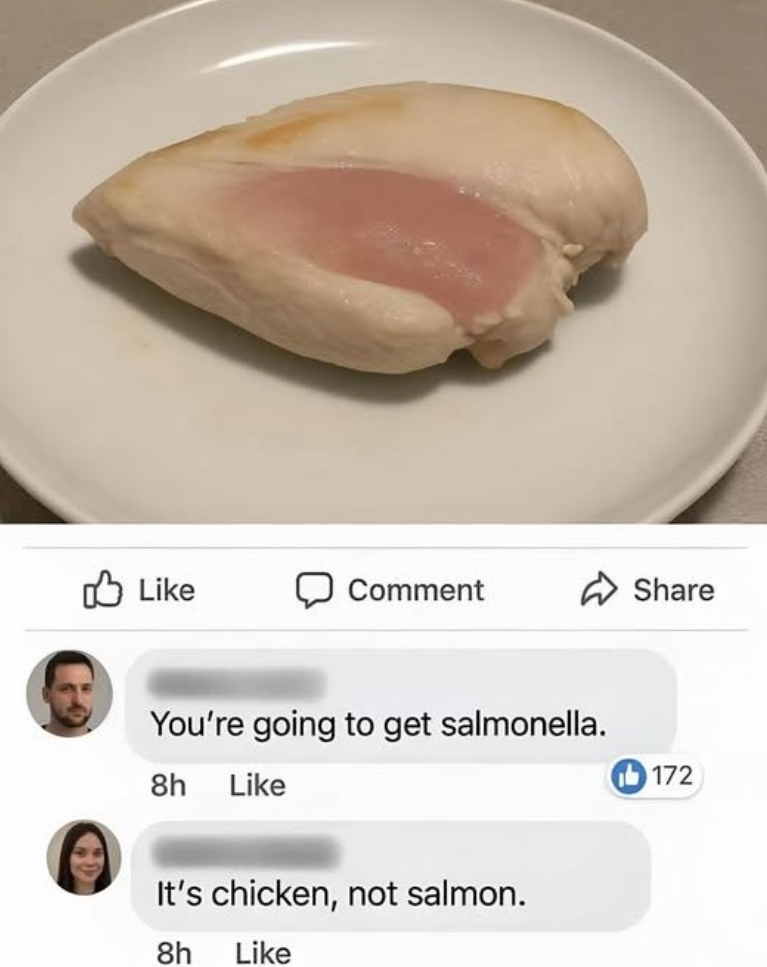The width and height of the screenshot is (767, 967).
Task: Click the "You're going to get salmonella" comment bubble
Action: coord(401,706)
